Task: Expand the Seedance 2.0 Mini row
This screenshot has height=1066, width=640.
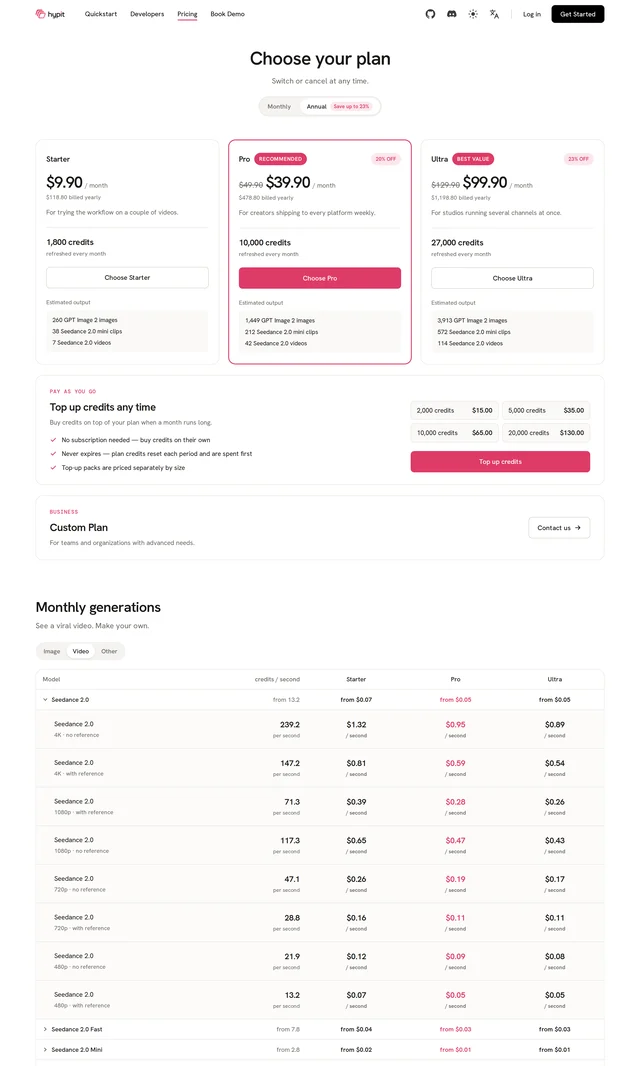Action: (46, 1050)
